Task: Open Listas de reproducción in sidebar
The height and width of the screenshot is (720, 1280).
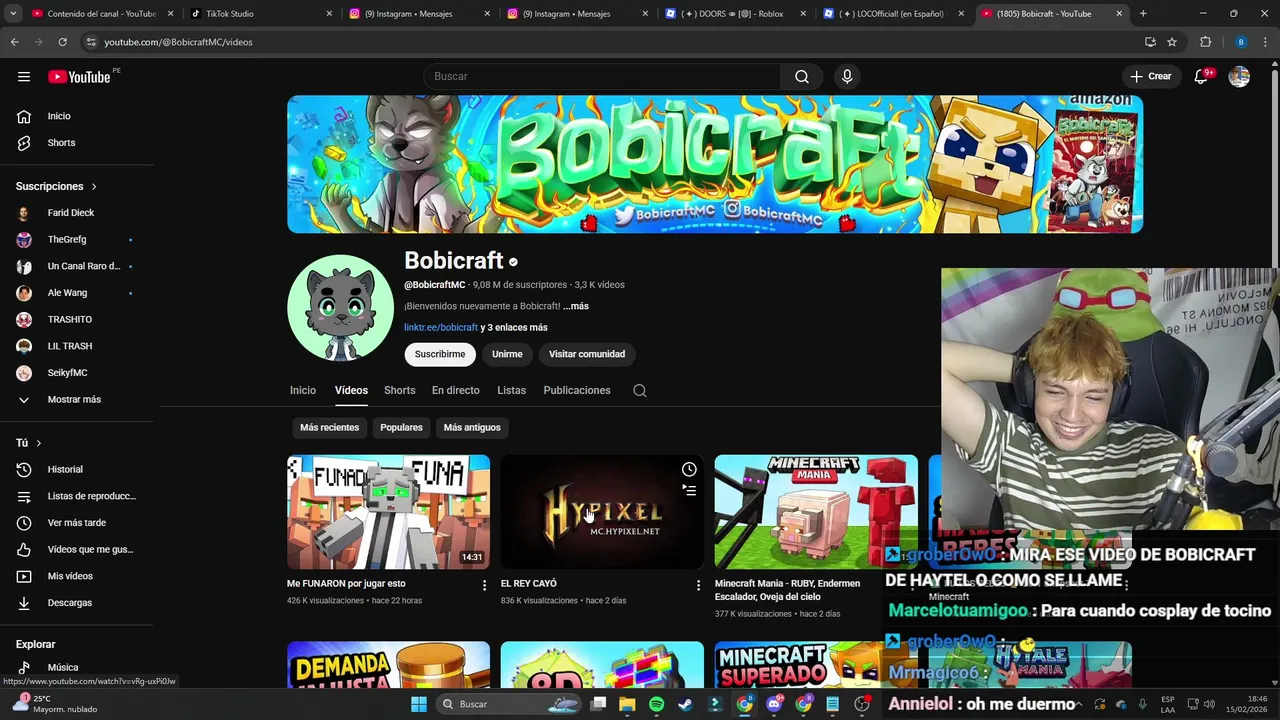Action: pyautogui.click(x=77, y=496)
